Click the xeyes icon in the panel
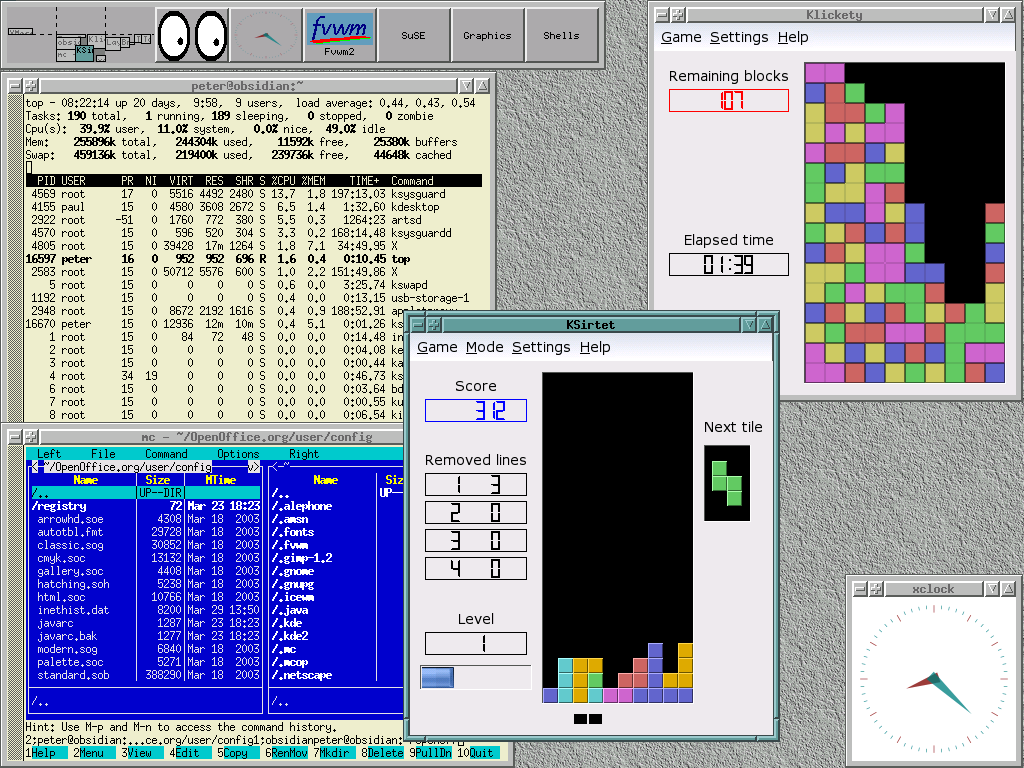 (x=193, y=35)
